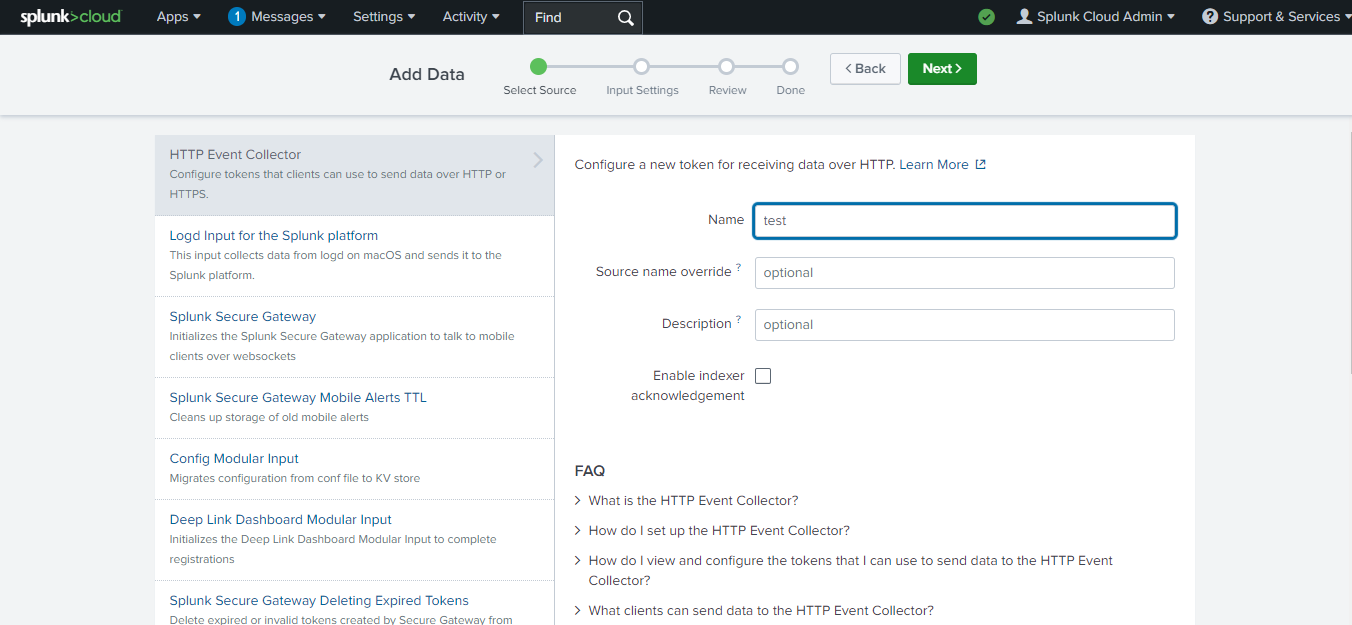This screenshot has width=1352, height=625.
Task: Click the arrow on the HTTP Event Collector panel
Action: pyautogui.click(x=537, y=159)
